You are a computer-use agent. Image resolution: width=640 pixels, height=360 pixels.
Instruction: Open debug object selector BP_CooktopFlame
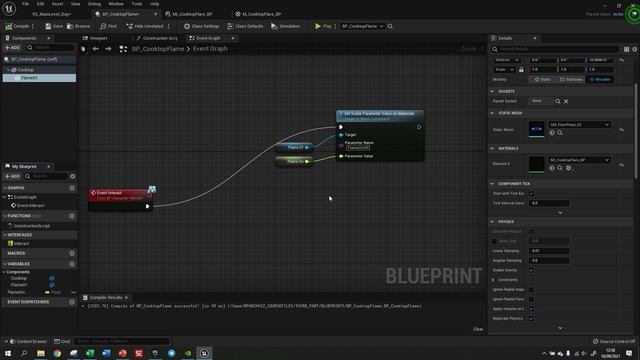point(362,26)
